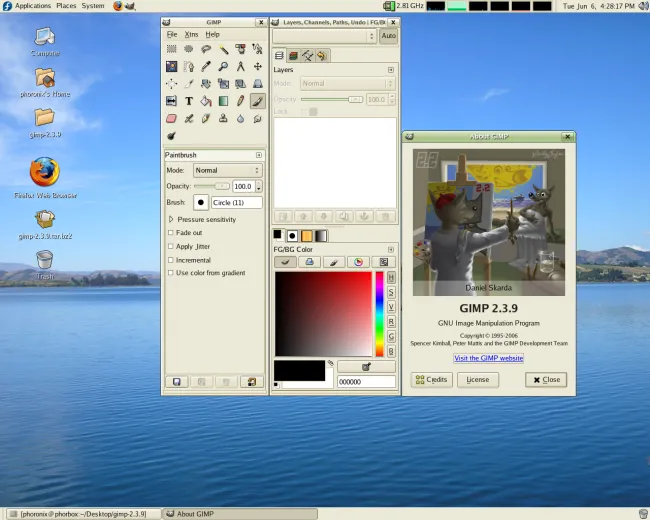Select the Text tool
Image resolution: width=650 pixels, height=520 pixels.
coord(189,101)
